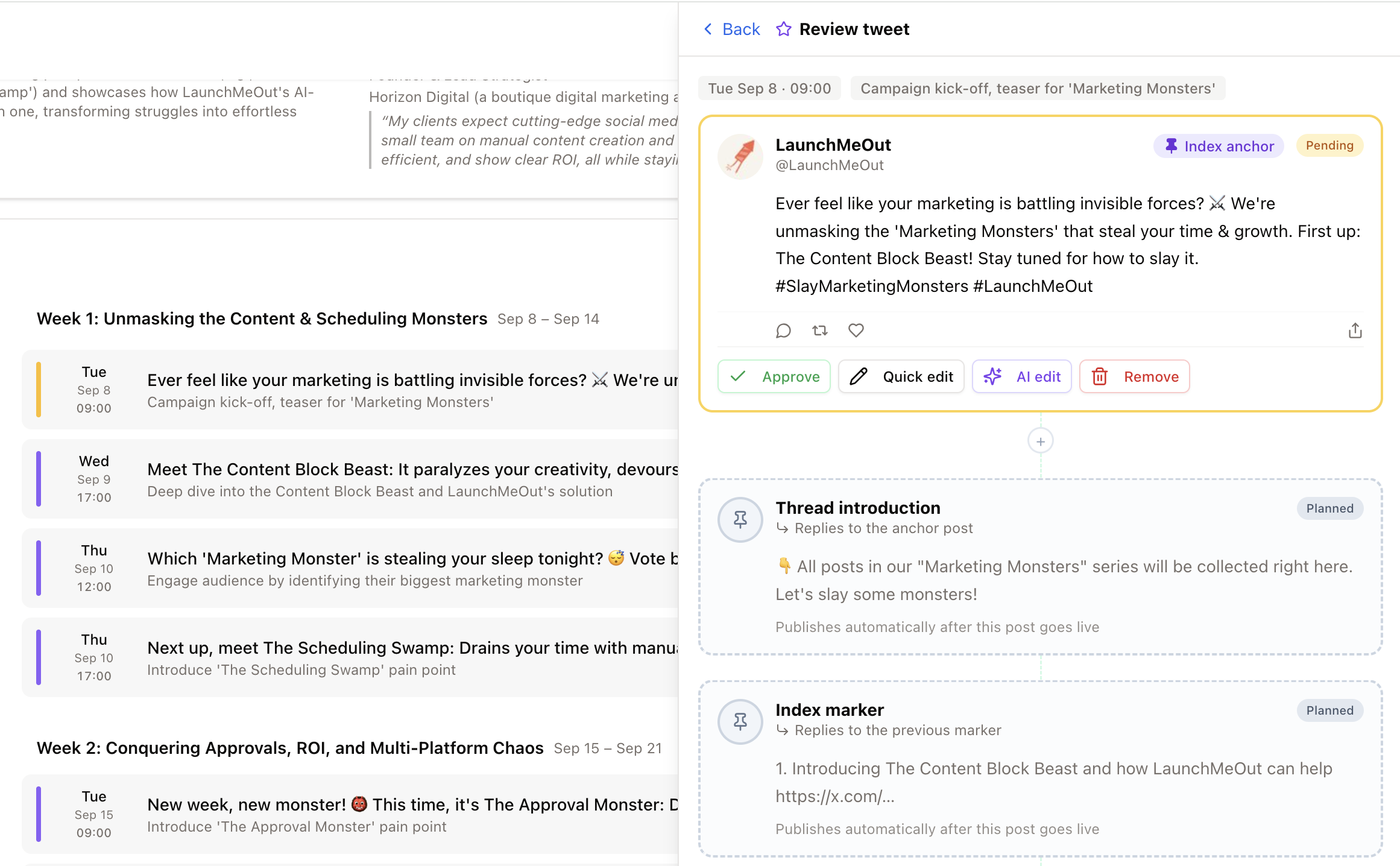Remove the tweet with Remove button
Viewport: 1400px width, 866px height.
point(1135,377)
